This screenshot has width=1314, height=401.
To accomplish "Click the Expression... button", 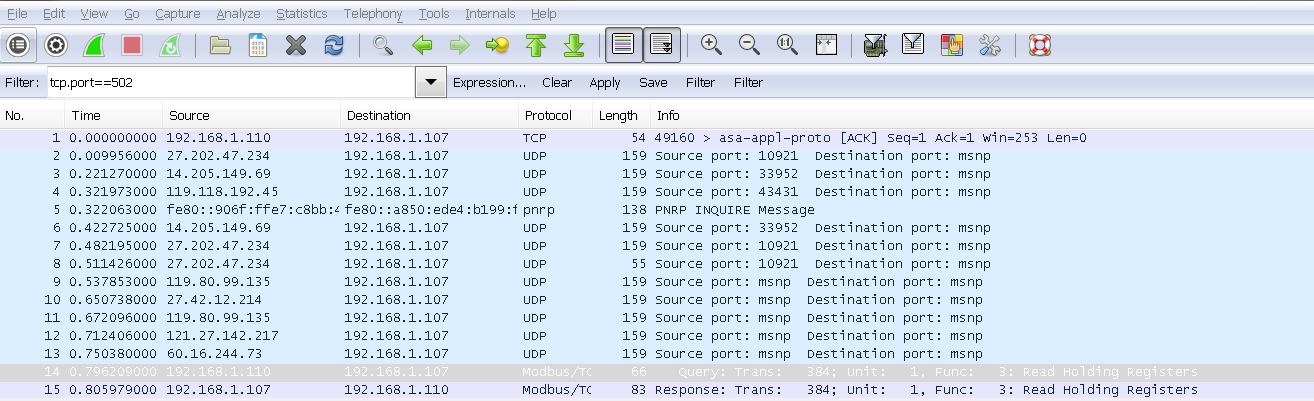I will (489, 83).
